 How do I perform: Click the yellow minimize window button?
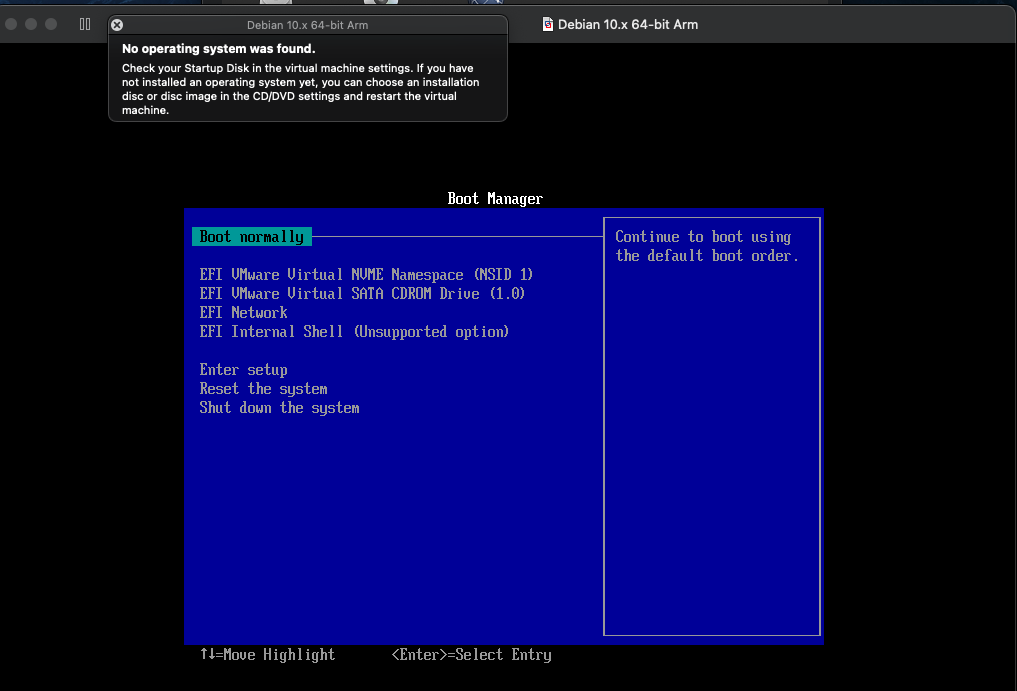(x=30, y=24)
